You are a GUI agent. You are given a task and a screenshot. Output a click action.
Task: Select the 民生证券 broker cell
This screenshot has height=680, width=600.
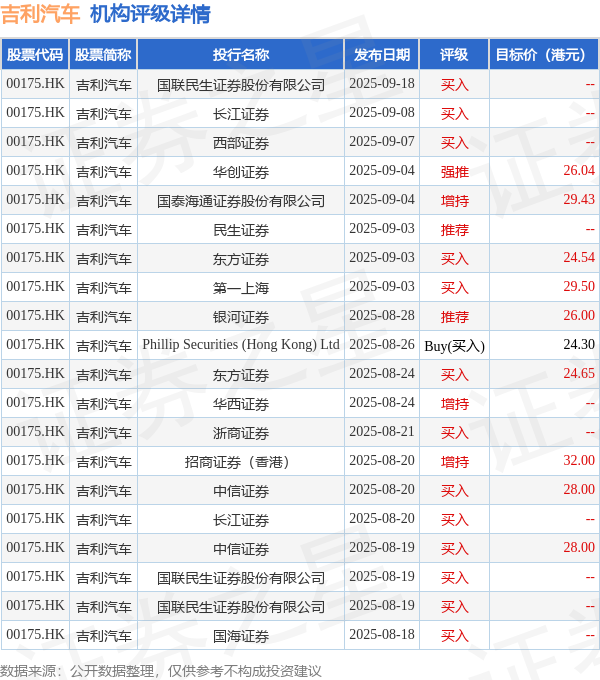click(241, 230)
